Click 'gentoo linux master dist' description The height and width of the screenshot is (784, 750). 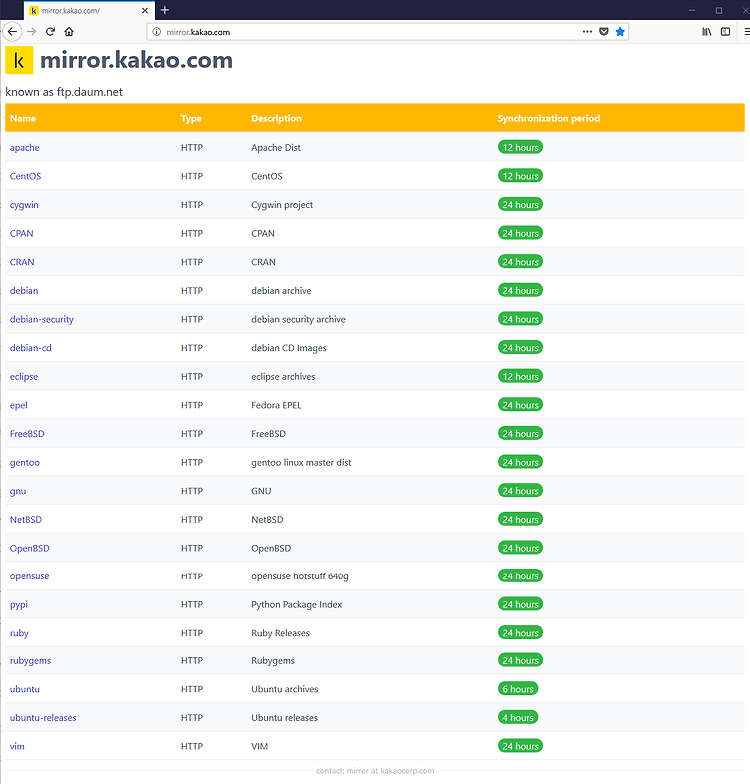click(301, 462)
